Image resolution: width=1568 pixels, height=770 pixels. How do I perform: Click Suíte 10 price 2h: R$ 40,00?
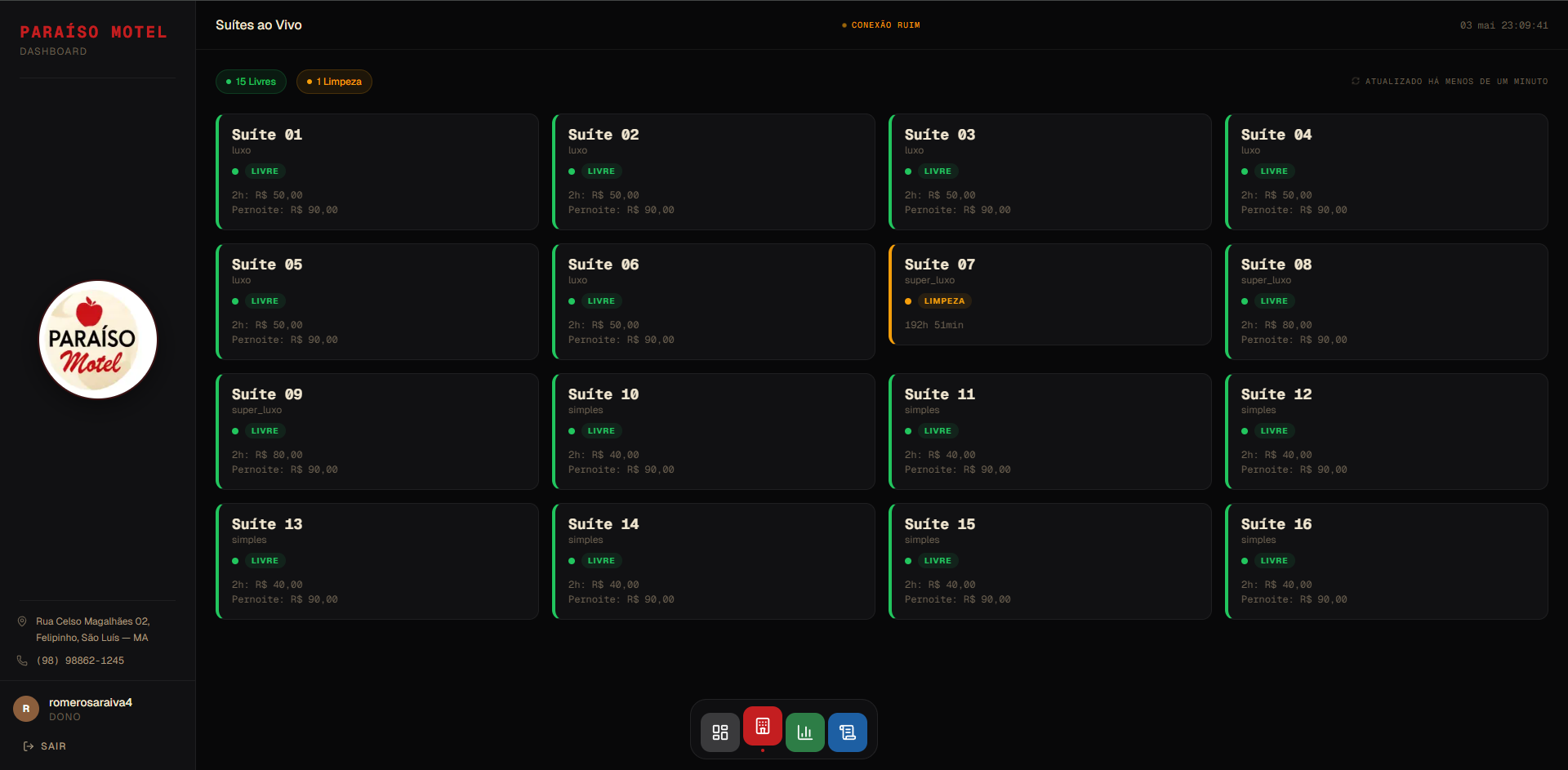[604, 455]
